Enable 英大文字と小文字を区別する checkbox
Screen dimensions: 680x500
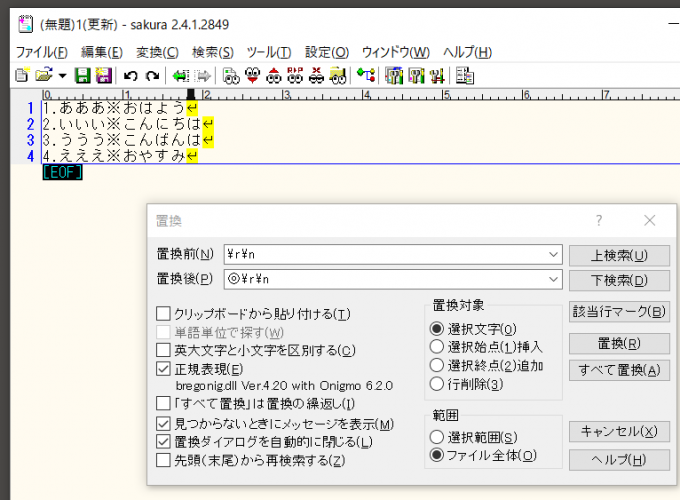pos(164,350)
